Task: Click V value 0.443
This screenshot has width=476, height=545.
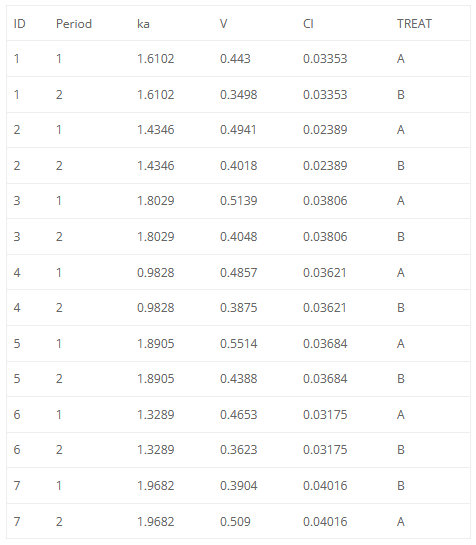Action: [235, 59]
